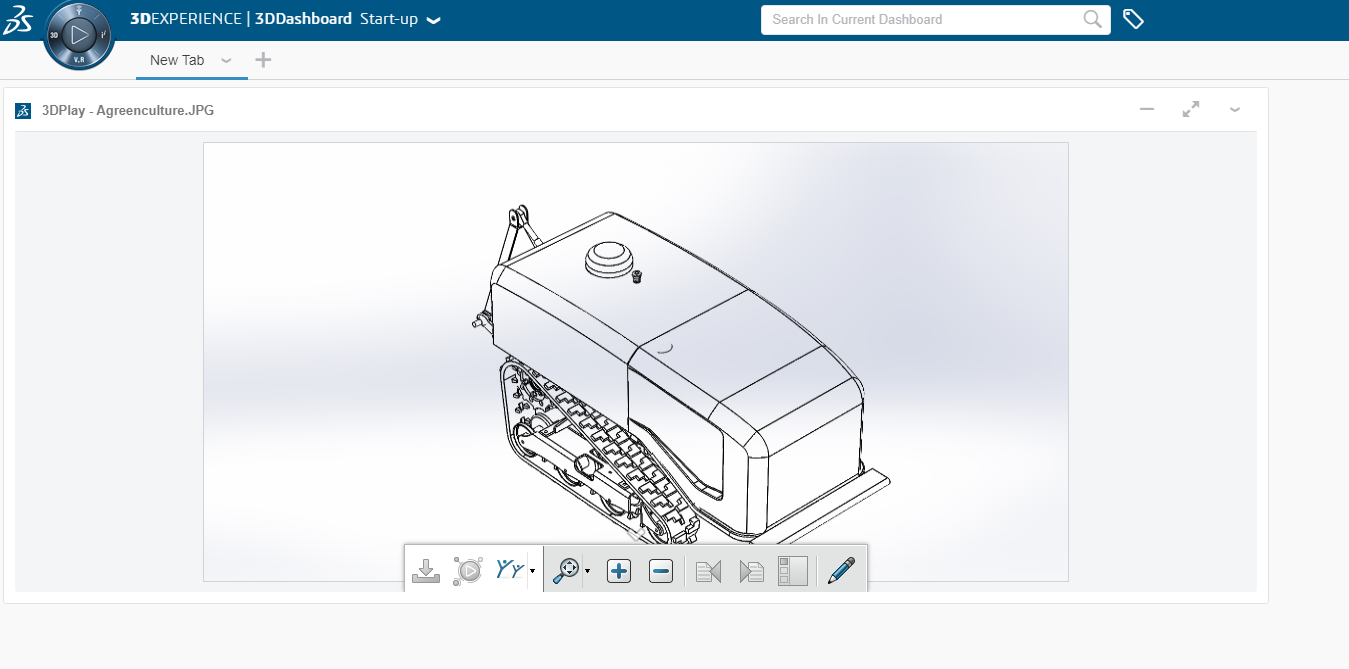Image resolution: width=1349 pixels, height=669 pixels.
Task: Expand the 3DPlay widget to fullscreen
Action: [1190, 109]
